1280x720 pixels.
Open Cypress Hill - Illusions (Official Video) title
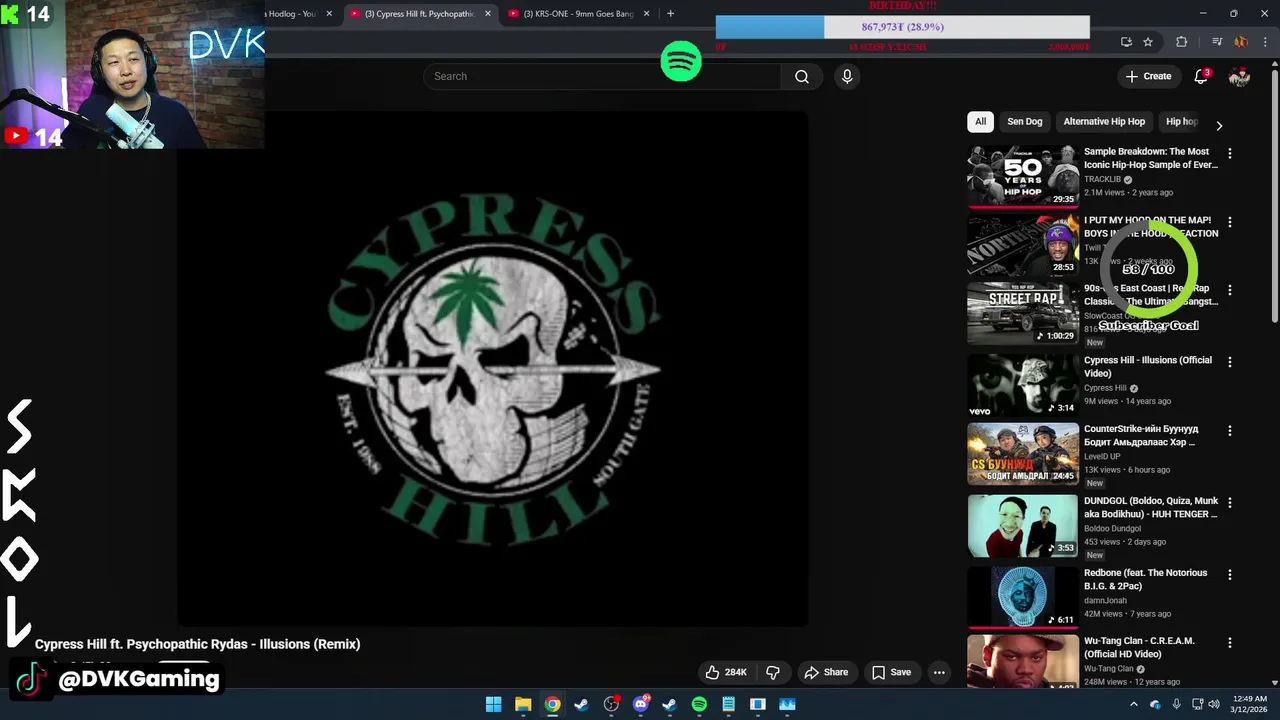tap(1148, 367)
